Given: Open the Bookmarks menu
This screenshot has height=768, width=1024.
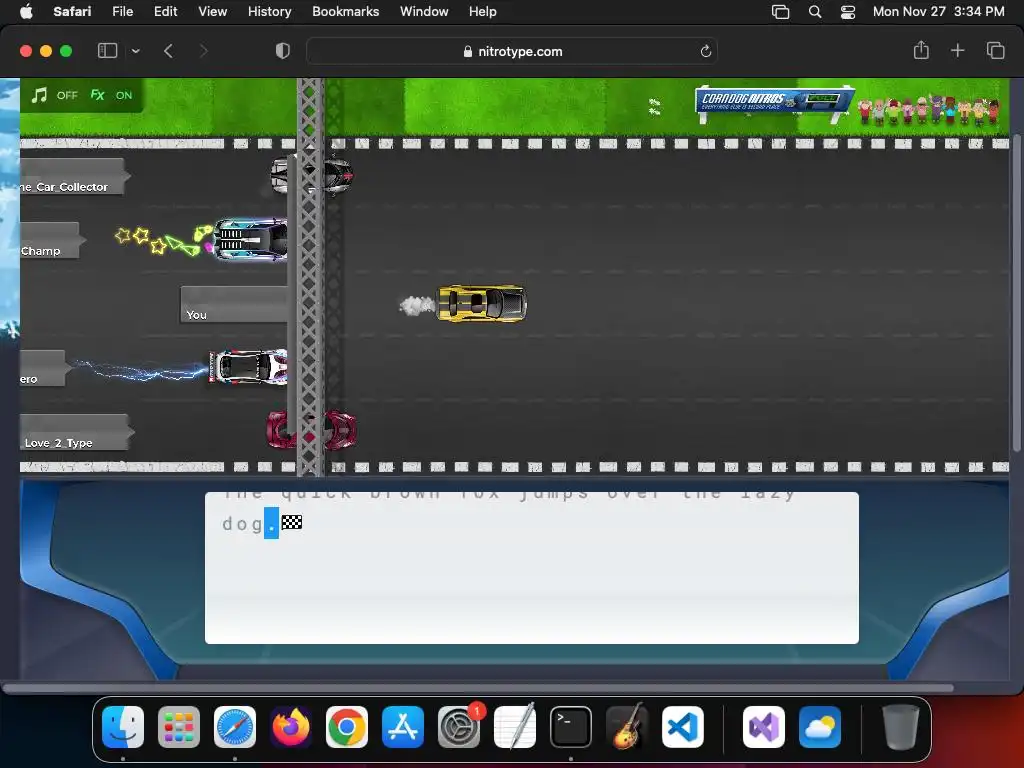Looking at the screenshot, I should tap(345, 12).
